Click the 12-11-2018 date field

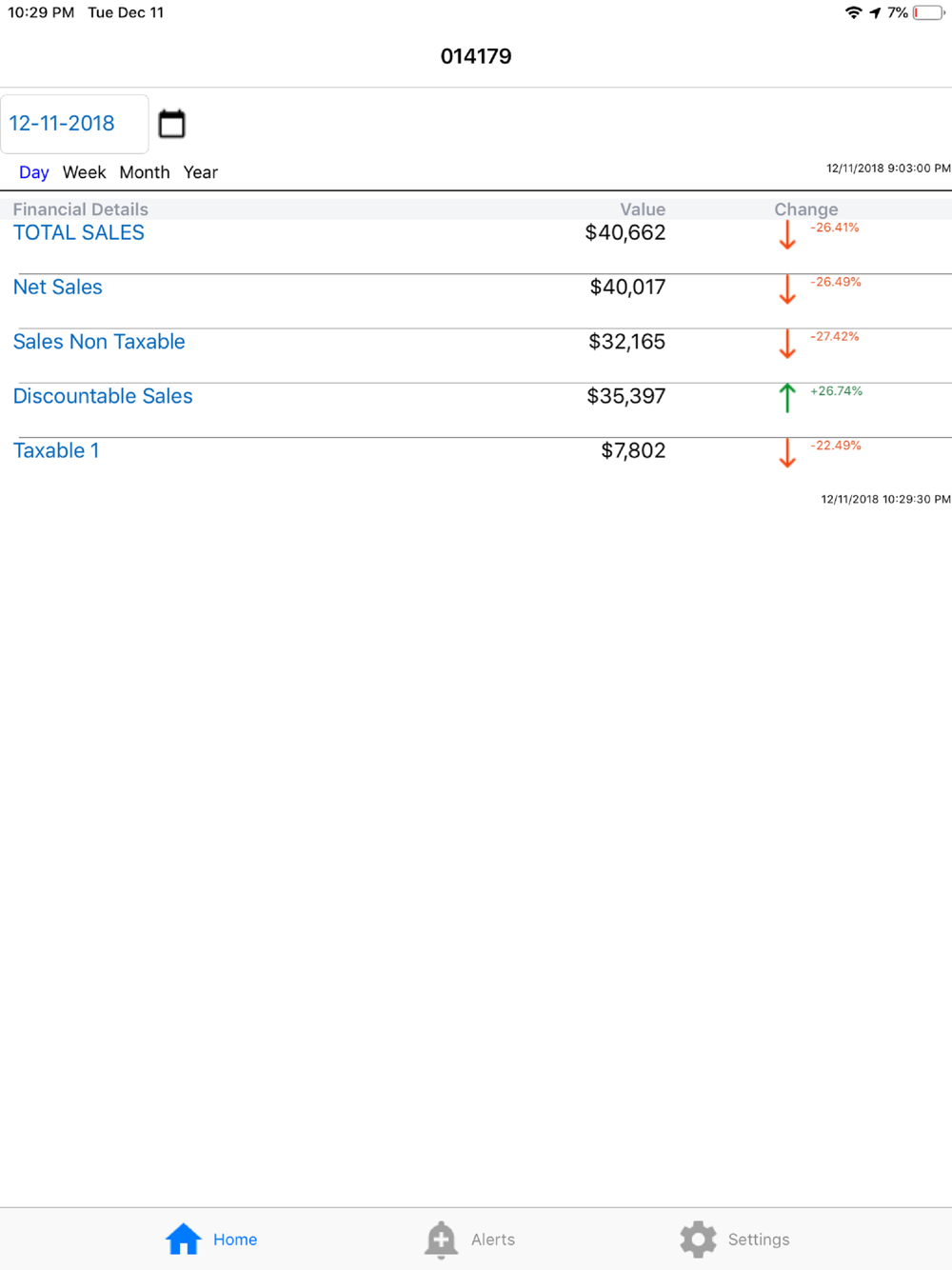pyautogui.click(x=74, y=124)
